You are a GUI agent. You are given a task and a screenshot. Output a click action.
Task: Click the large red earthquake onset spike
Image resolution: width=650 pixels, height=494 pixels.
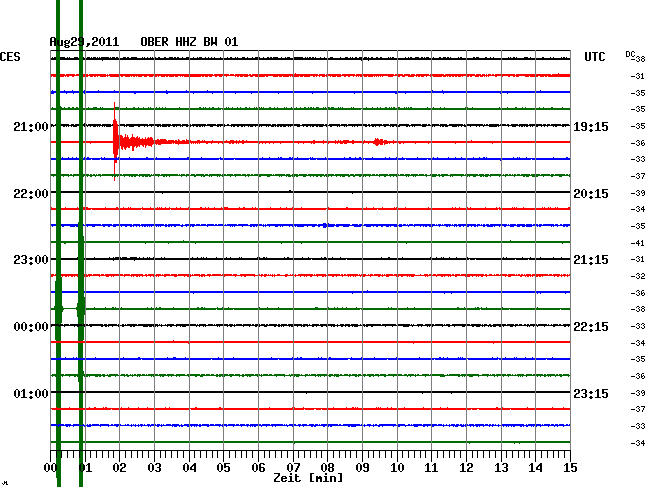115,142
